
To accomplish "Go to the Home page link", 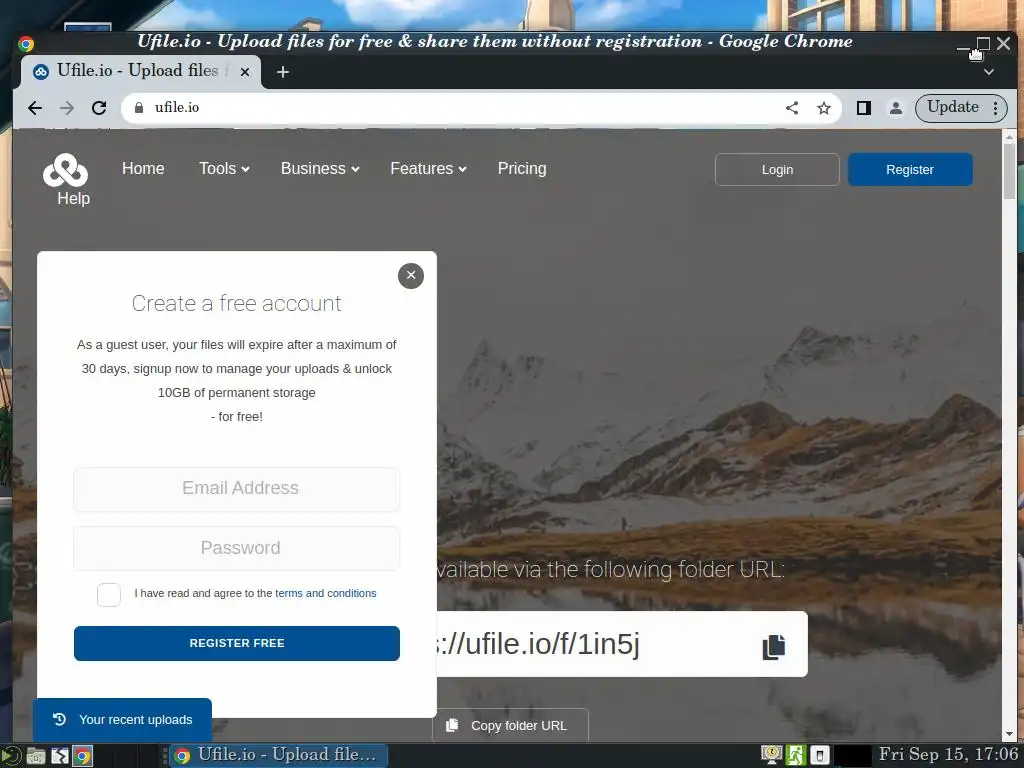I will coord(143,168).
